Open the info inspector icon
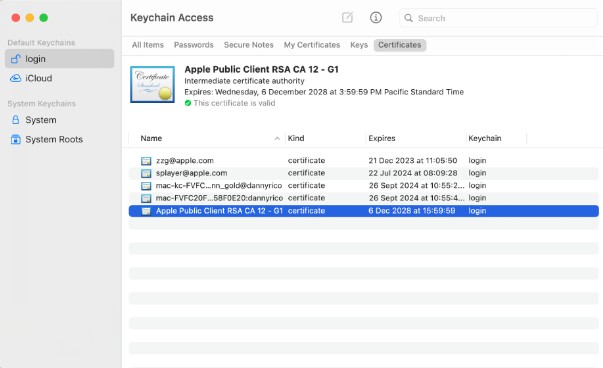Screen dimensions: 603x368 (376, 17)
